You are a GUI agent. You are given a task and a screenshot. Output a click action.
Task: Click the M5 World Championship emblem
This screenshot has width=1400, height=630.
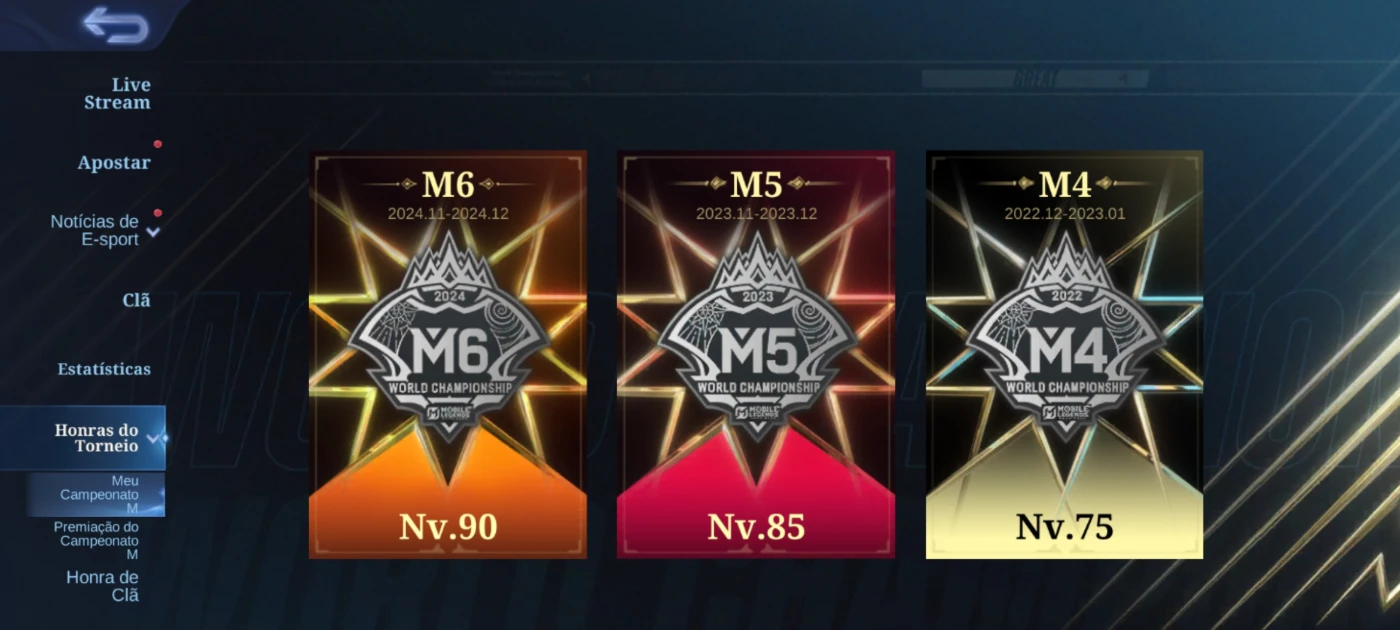pyautogui.click(x=756, y=338)
